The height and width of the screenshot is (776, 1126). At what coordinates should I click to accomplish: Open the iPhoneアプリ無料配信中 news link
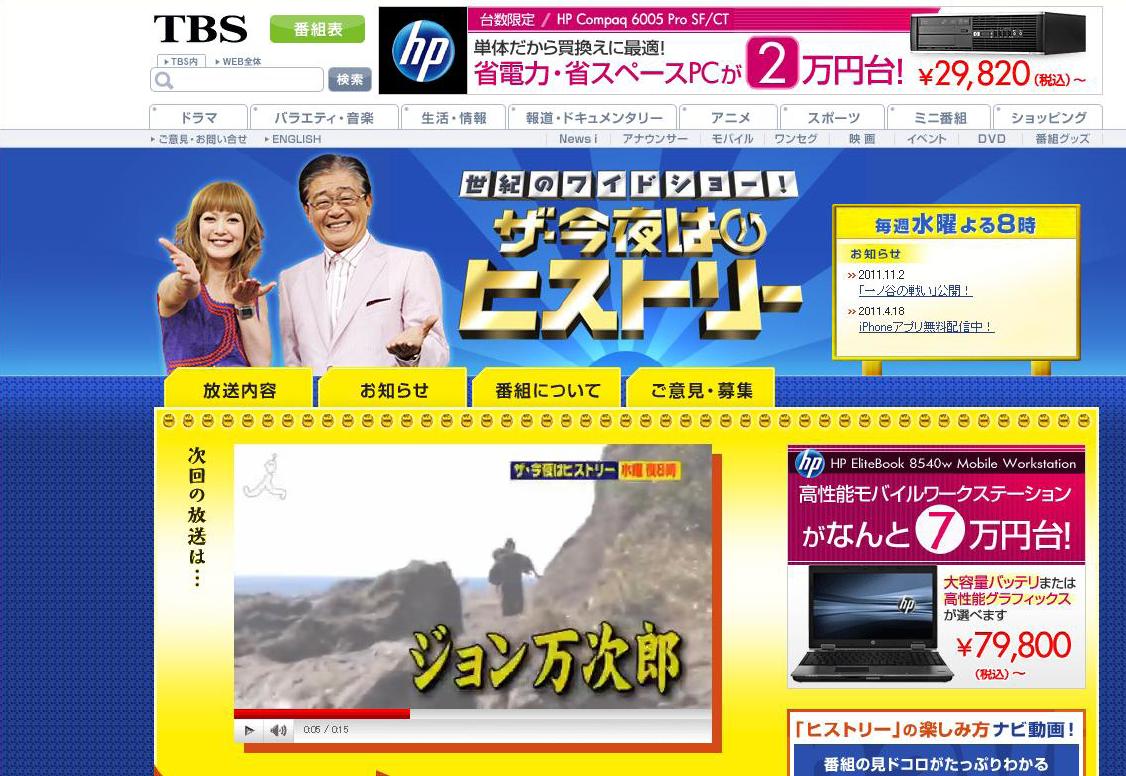(x=926, y=327)
